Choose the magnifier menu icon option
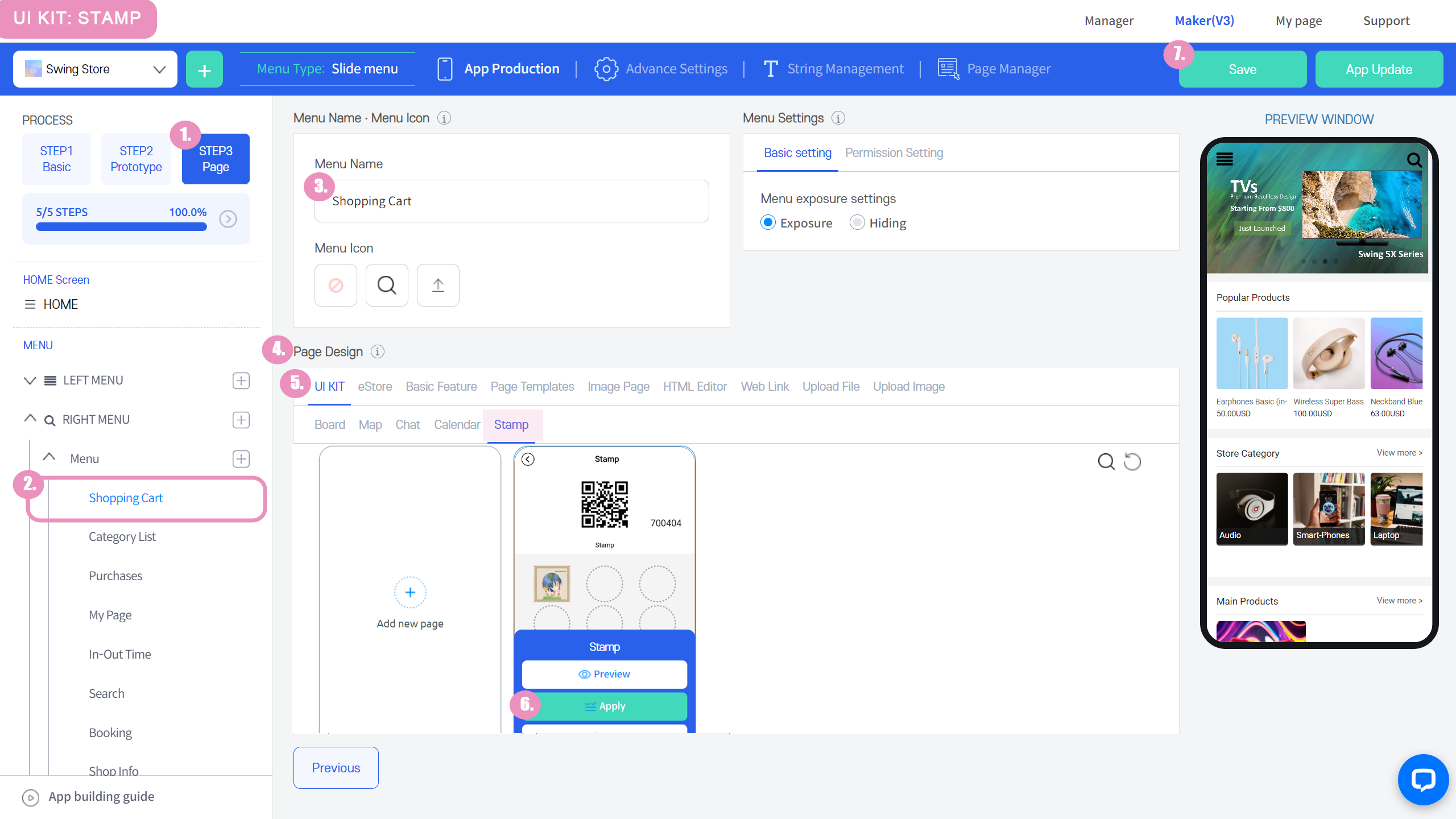Screen dimensions: 1456x819 pyautogui.click(x=387, y=285)
